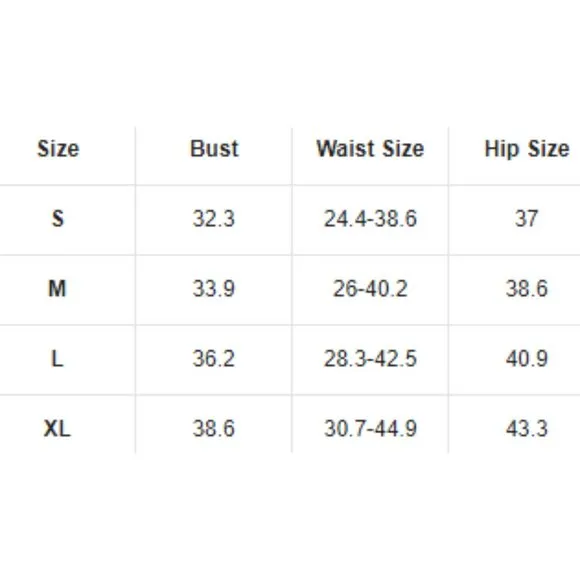Click the 32.3 bust value
The image size is (580, 580).
(214, 218)
